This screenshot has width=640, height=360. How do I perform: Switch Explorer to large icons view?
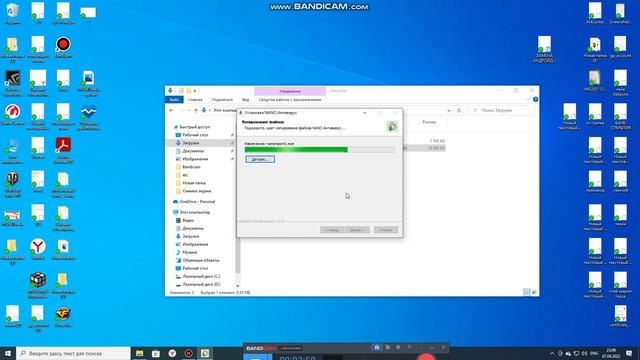tap(534, 292)
